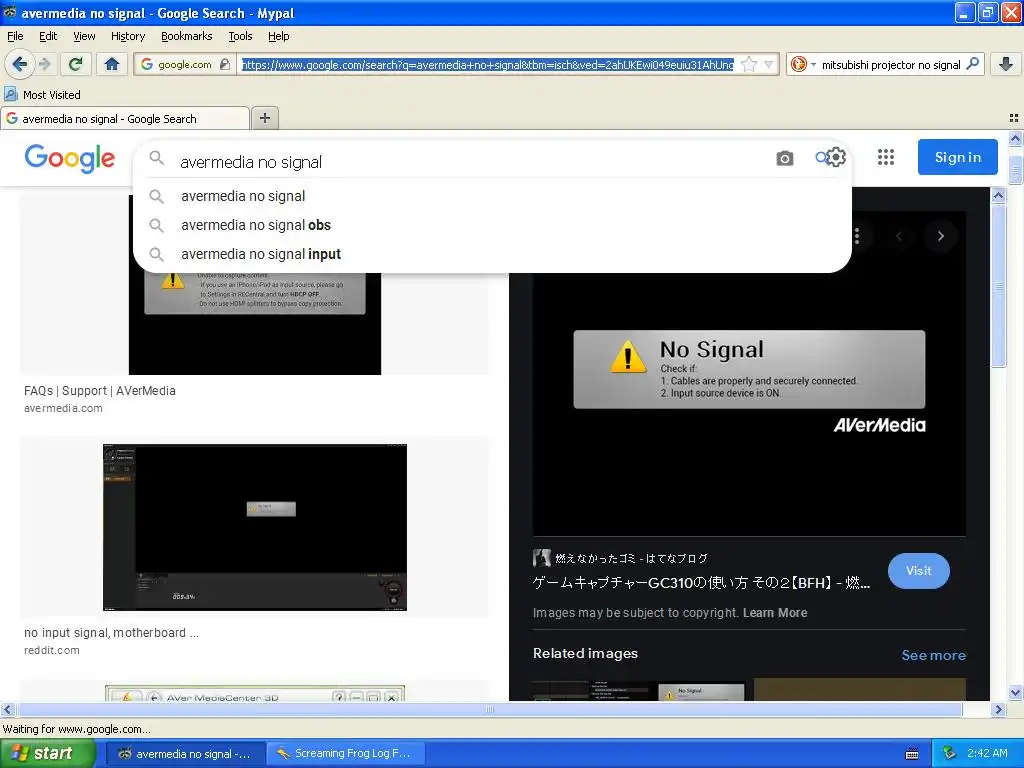Search by image with camera icon
1024x768 pixels.
pos(785,158)
